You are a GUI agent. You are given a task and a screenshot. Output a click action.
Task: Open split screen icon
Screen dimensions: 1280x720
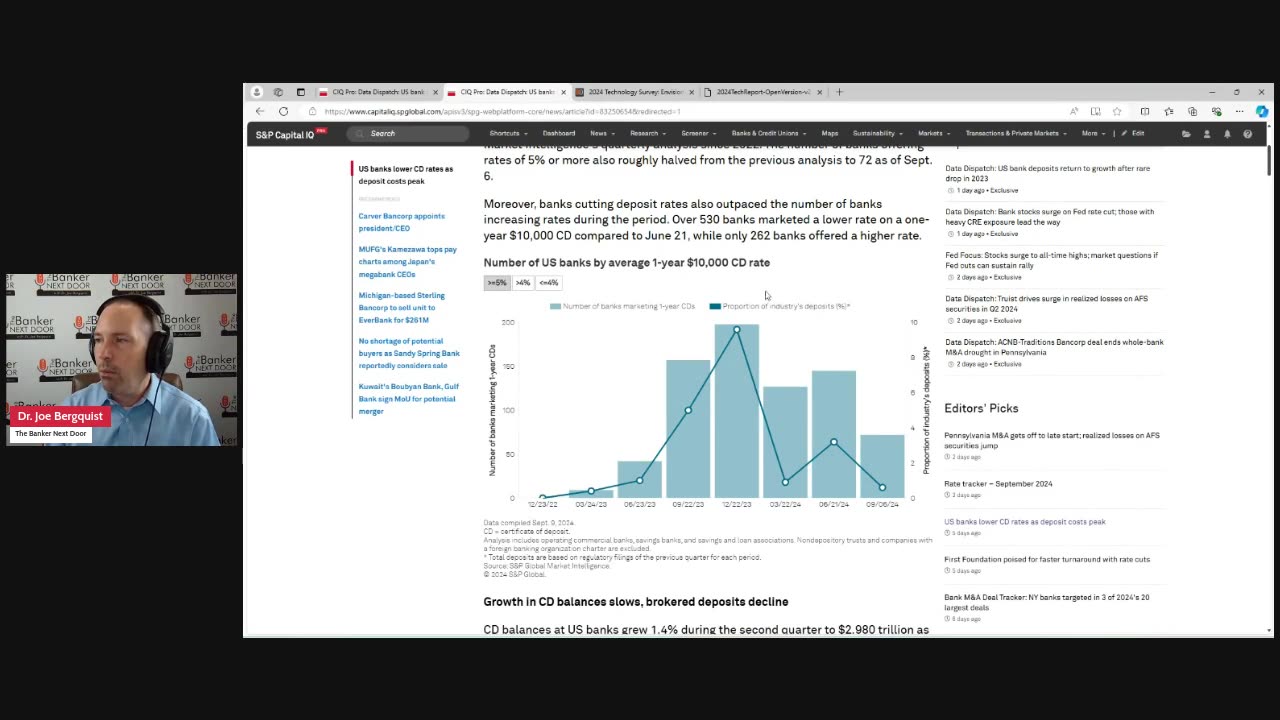click(1145, 111)
